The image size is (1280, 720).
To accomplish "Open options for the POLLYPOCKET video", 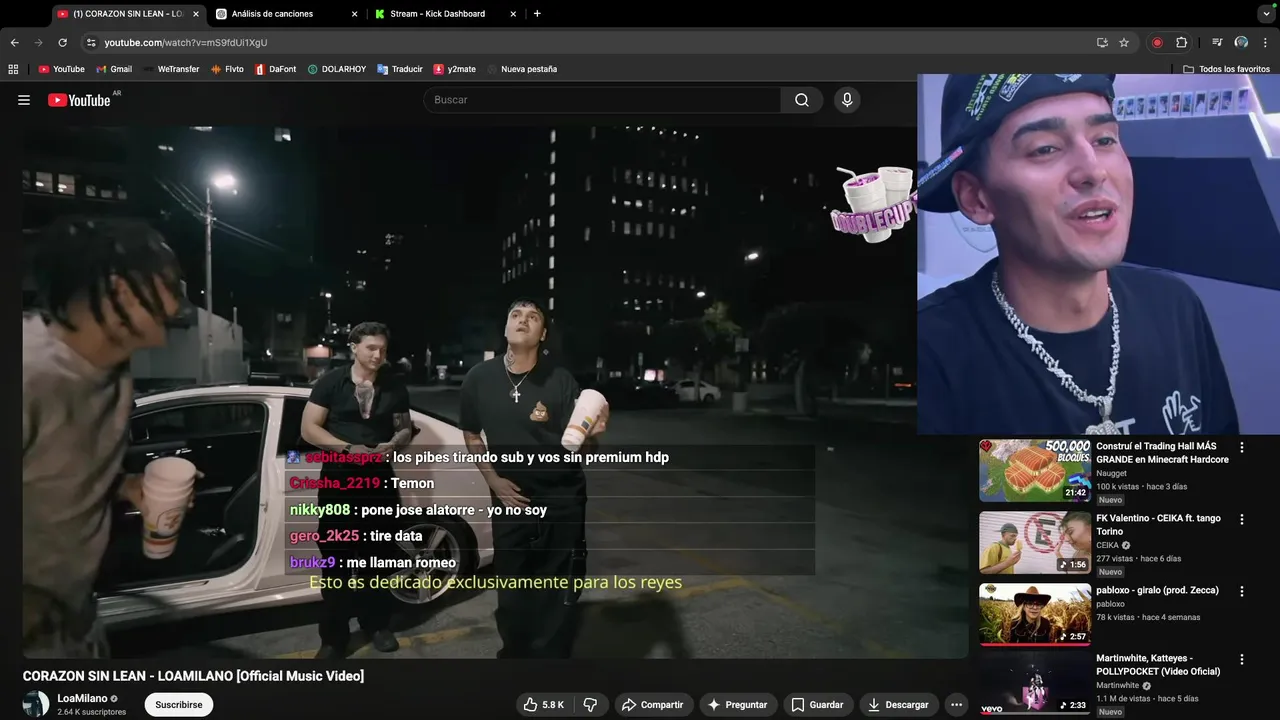I will click(1242, 660).
